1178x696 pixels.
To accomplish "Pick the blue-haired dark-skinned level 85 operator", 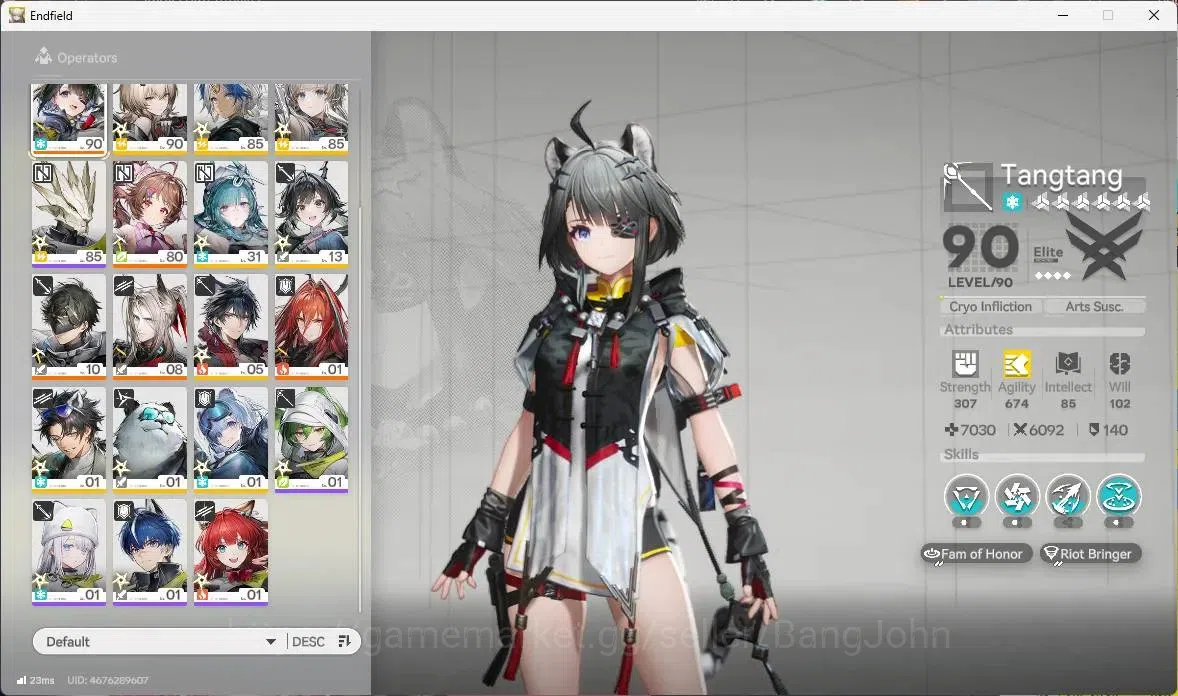I will (231, 119).
